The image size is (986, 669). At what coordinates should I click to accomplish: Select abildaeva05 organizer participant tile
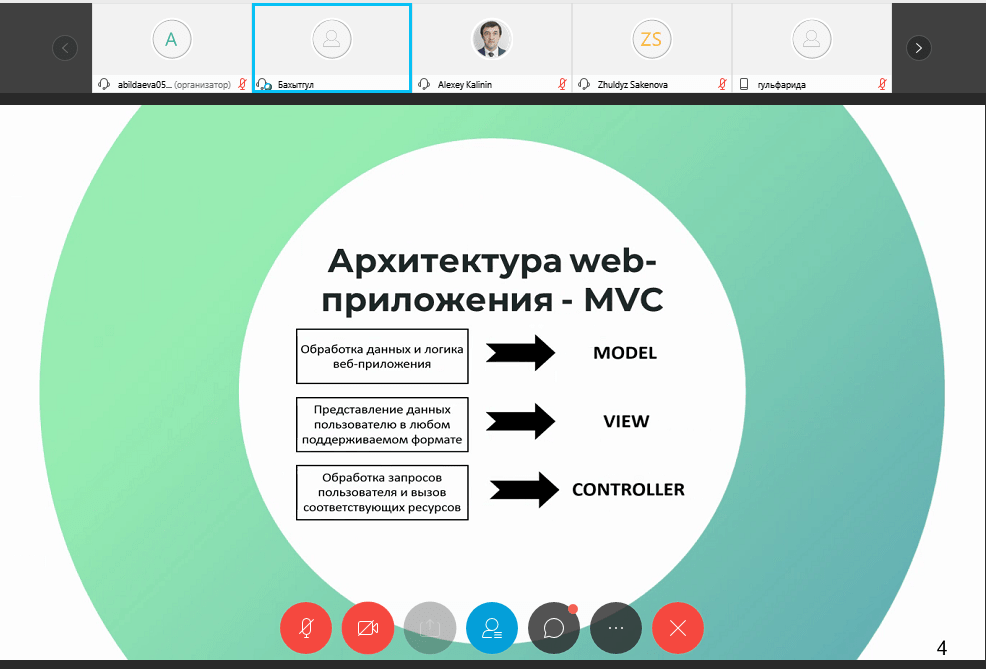[x=172, y=48]
